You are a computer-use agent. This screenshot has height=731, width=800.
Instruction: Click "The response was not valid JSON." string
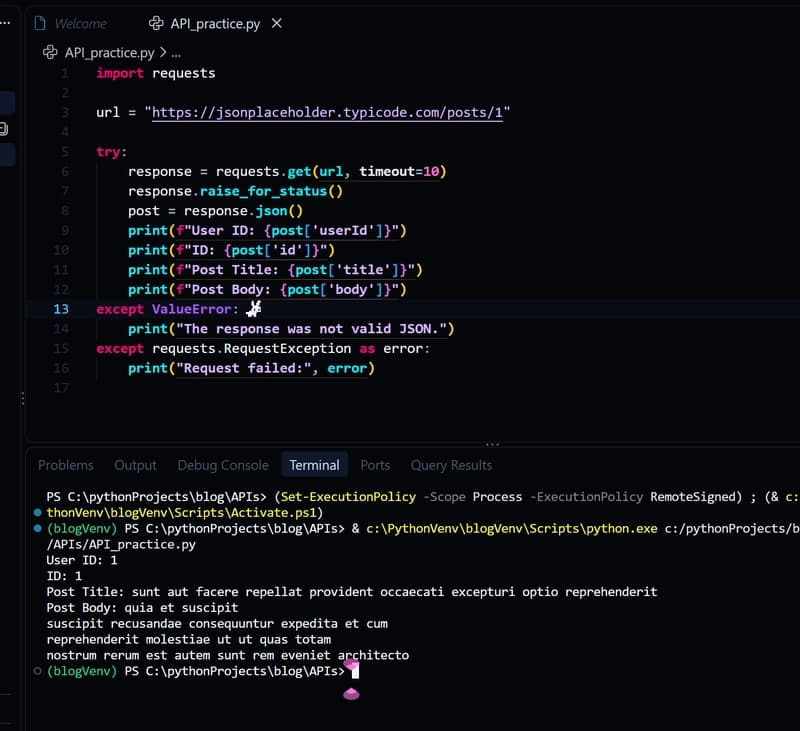click(x=311, y=329)
